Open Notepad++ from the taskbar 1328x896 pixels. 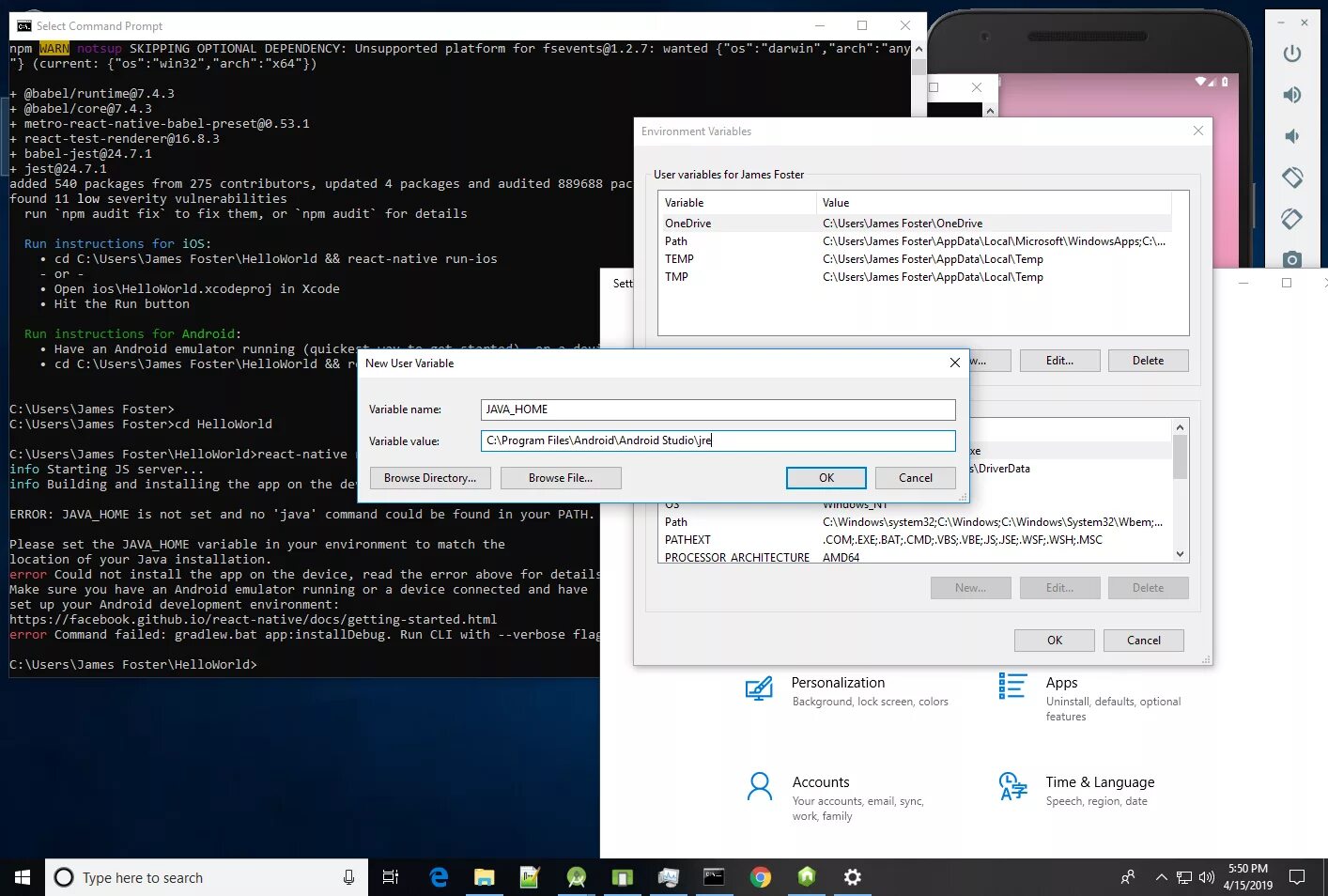pyautogui.click(x=530, y=877)
